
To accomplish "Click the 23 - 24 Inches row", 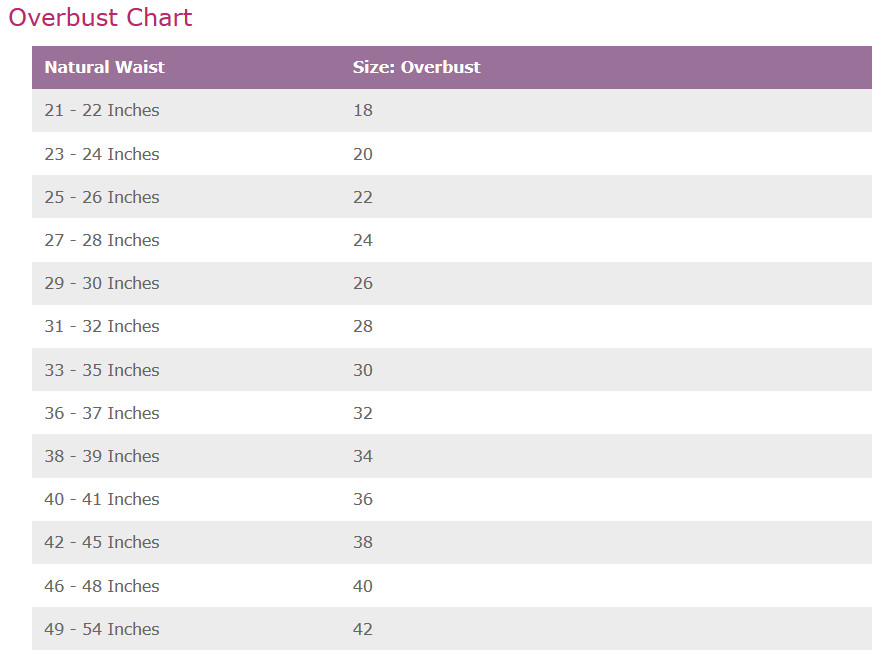I will [x=452, y=154].
